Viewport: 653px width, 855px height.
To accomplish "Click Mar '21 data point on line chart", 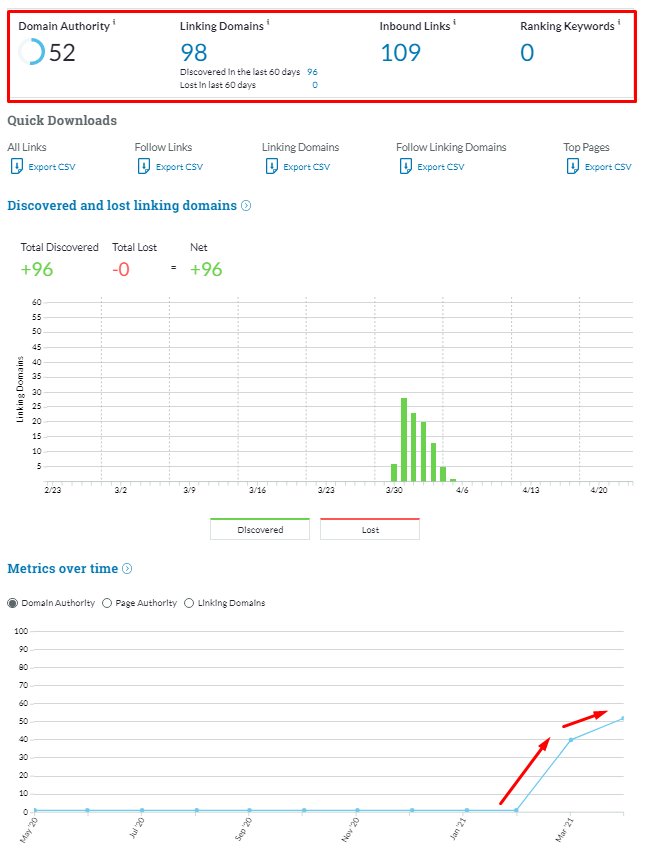I will 571,740.
